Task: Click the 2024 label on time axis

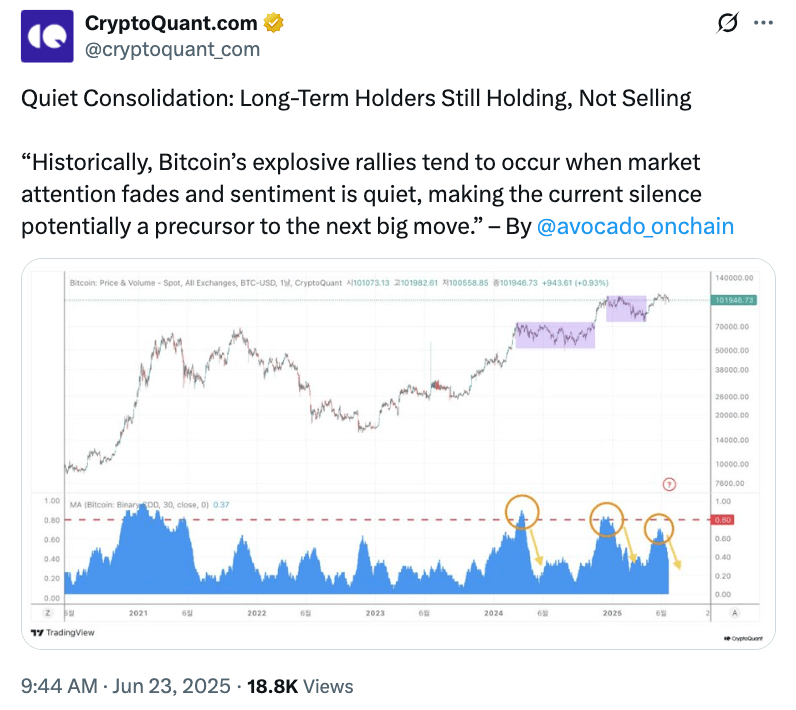Action: (493, 611)
